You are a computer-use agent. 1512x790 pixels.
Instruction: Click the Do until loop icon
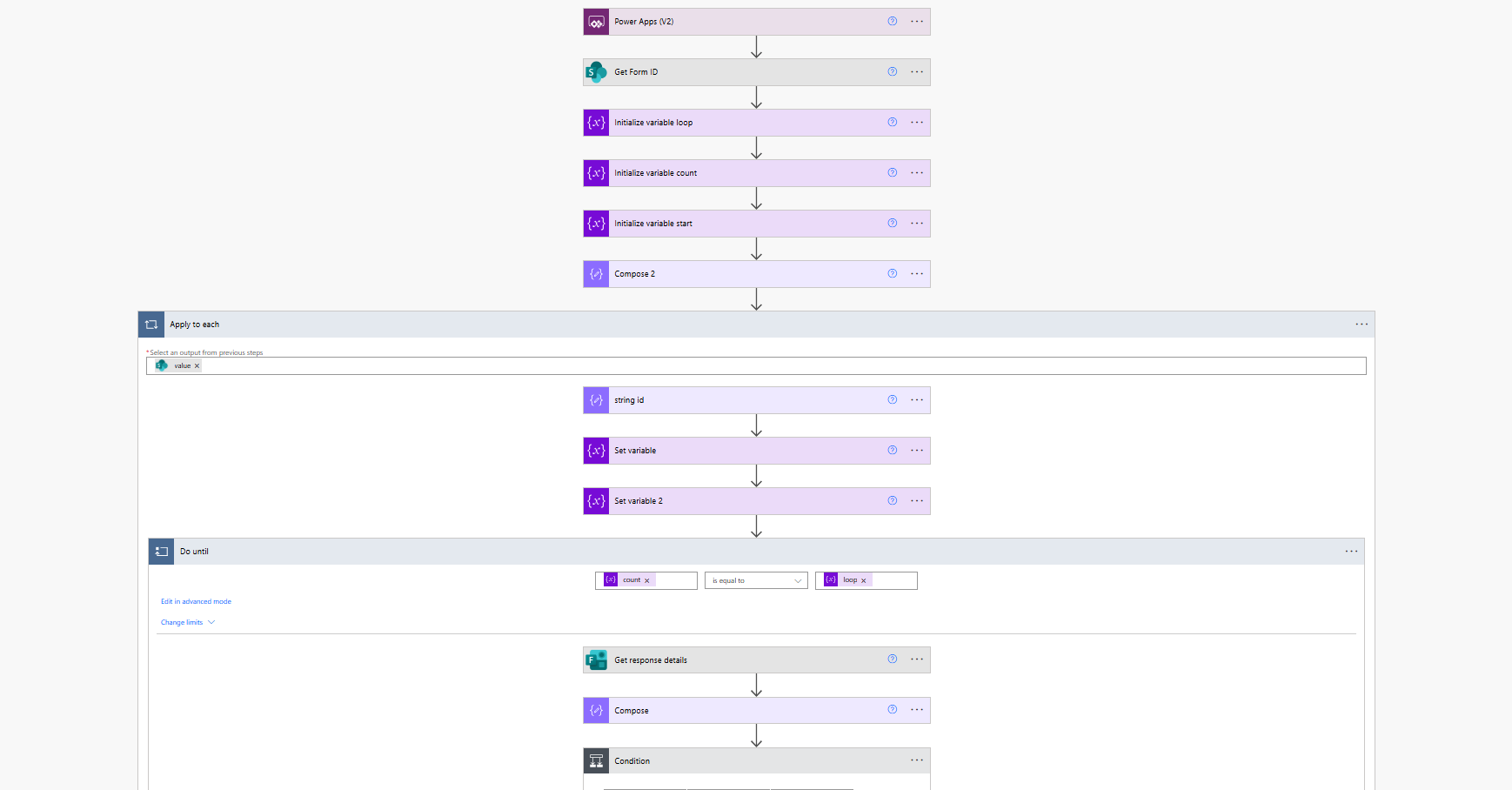tap(162, 552)
